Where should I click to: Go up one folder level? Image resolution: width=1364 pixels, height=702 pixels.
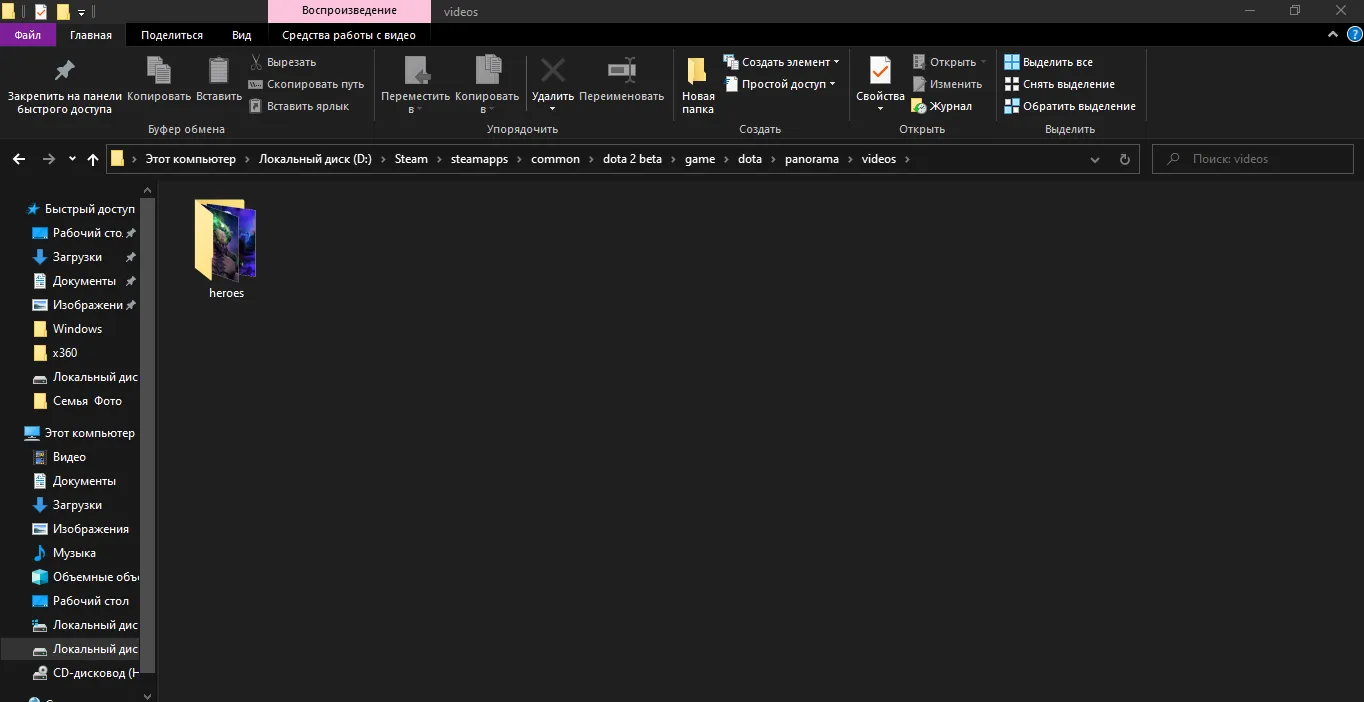click(93, 159)
